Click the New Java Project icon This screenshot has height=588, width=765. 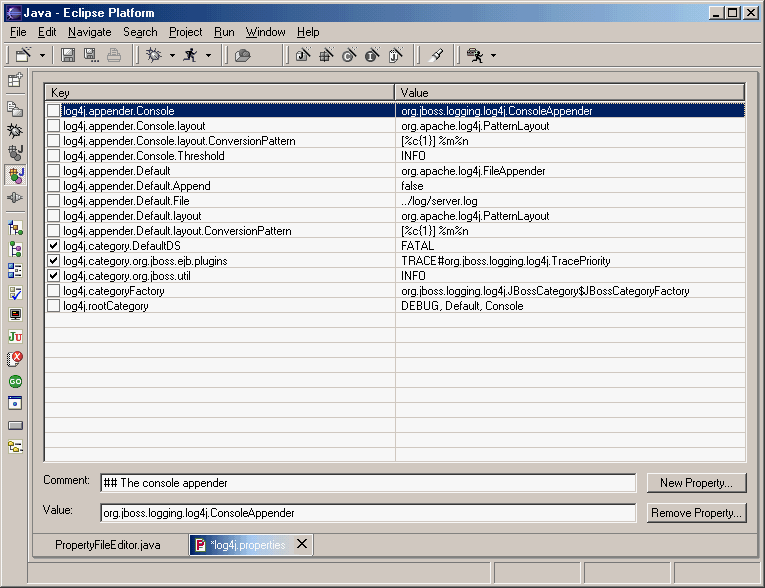pyautogui.click(x=303, y=55)
